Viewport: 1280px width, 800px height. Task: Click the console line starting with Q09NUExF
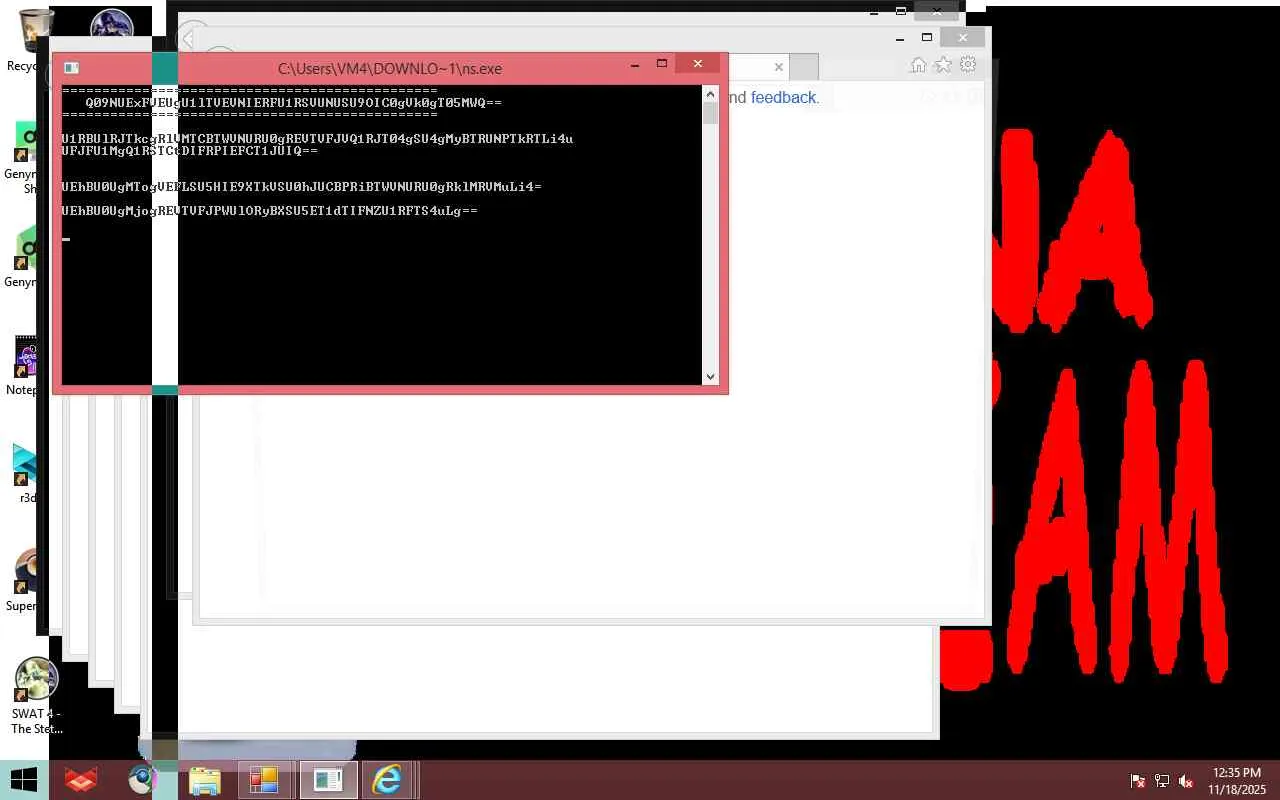click(x=294, y=102)
